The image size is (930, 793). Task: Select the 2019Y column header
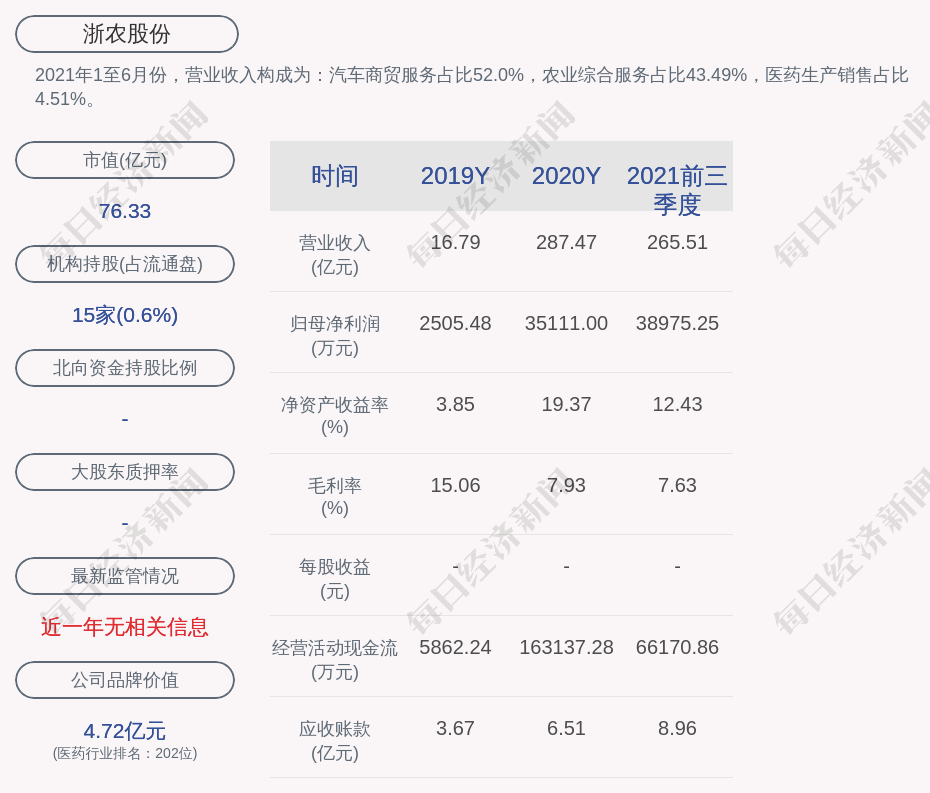pos(455,176)
